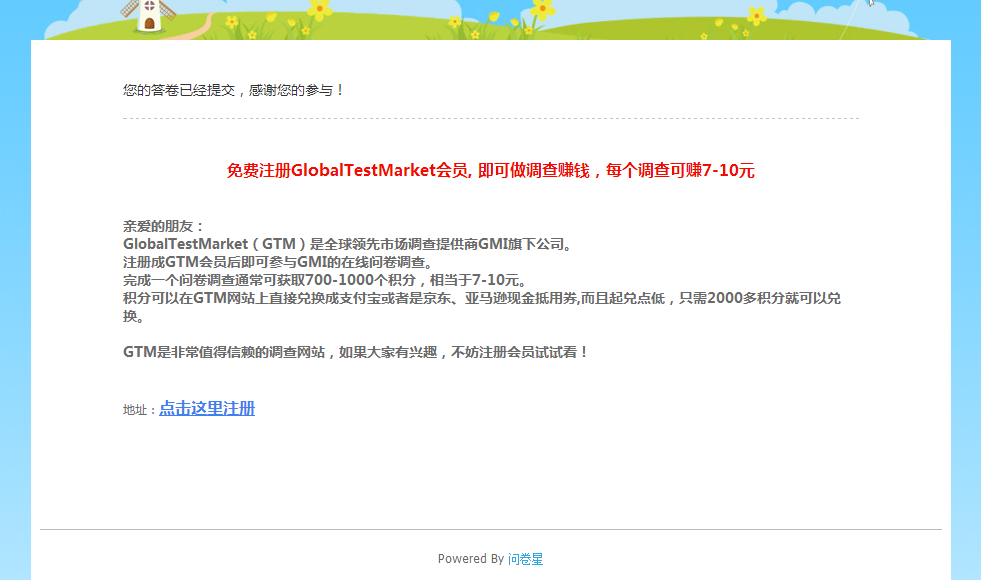Open the 点击这里注册 registration link
This screenshot has height=580, width=981.
pyautogui.click(x=207, y=409)
